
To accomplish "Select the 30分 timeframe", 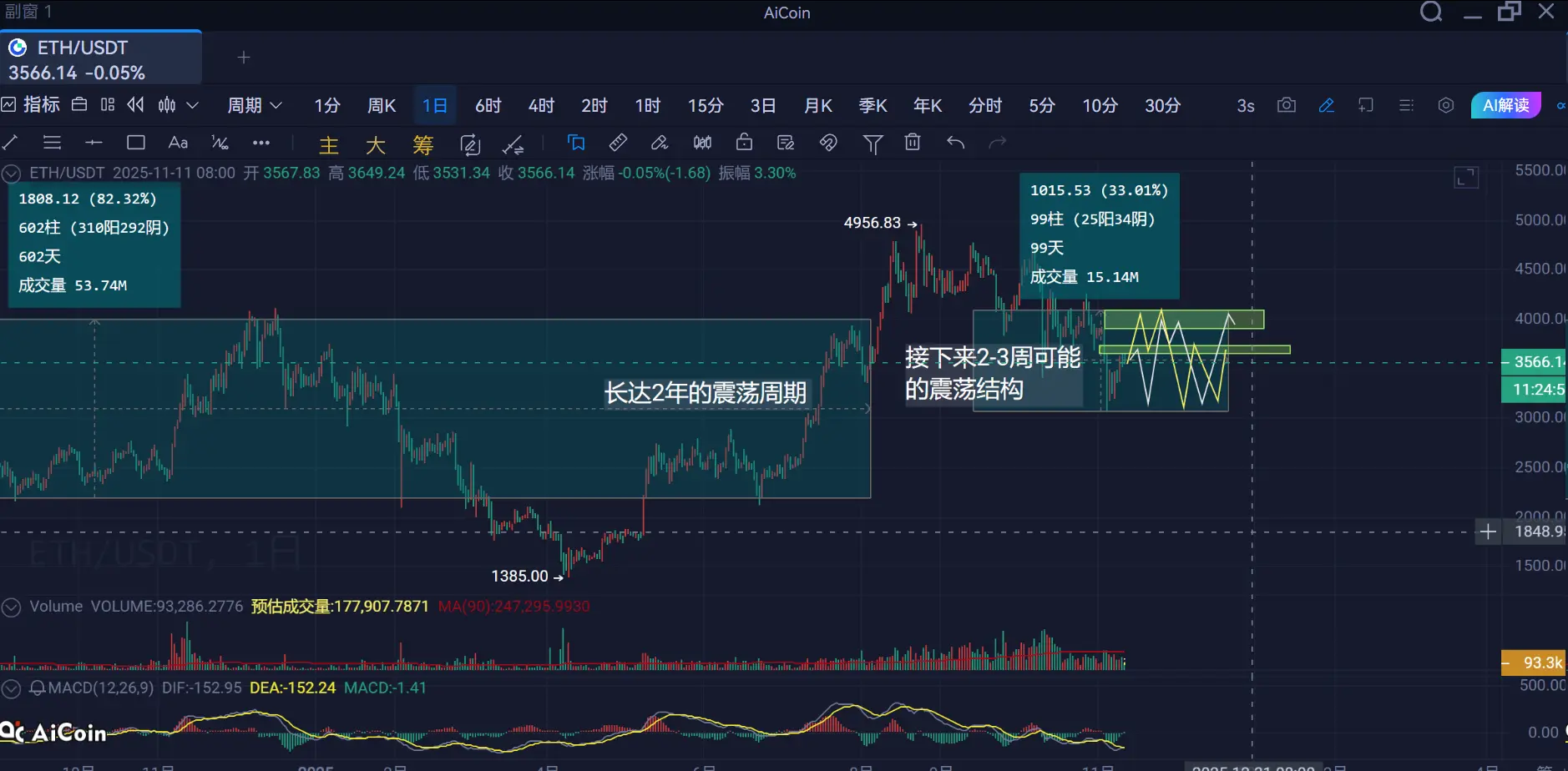I will click(1163, 105).
